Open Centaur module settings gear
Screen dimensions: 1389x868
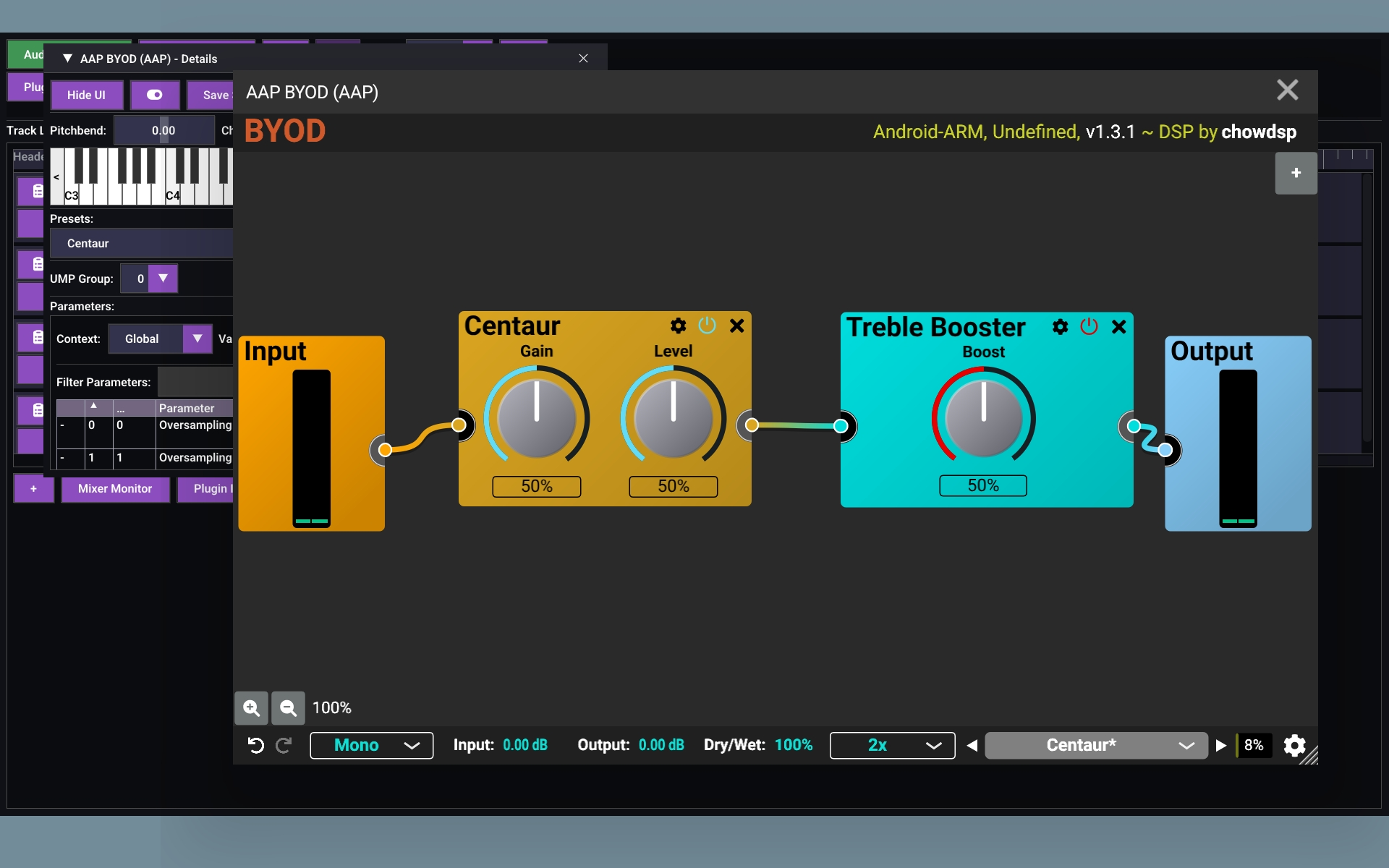tap(678, 326)
